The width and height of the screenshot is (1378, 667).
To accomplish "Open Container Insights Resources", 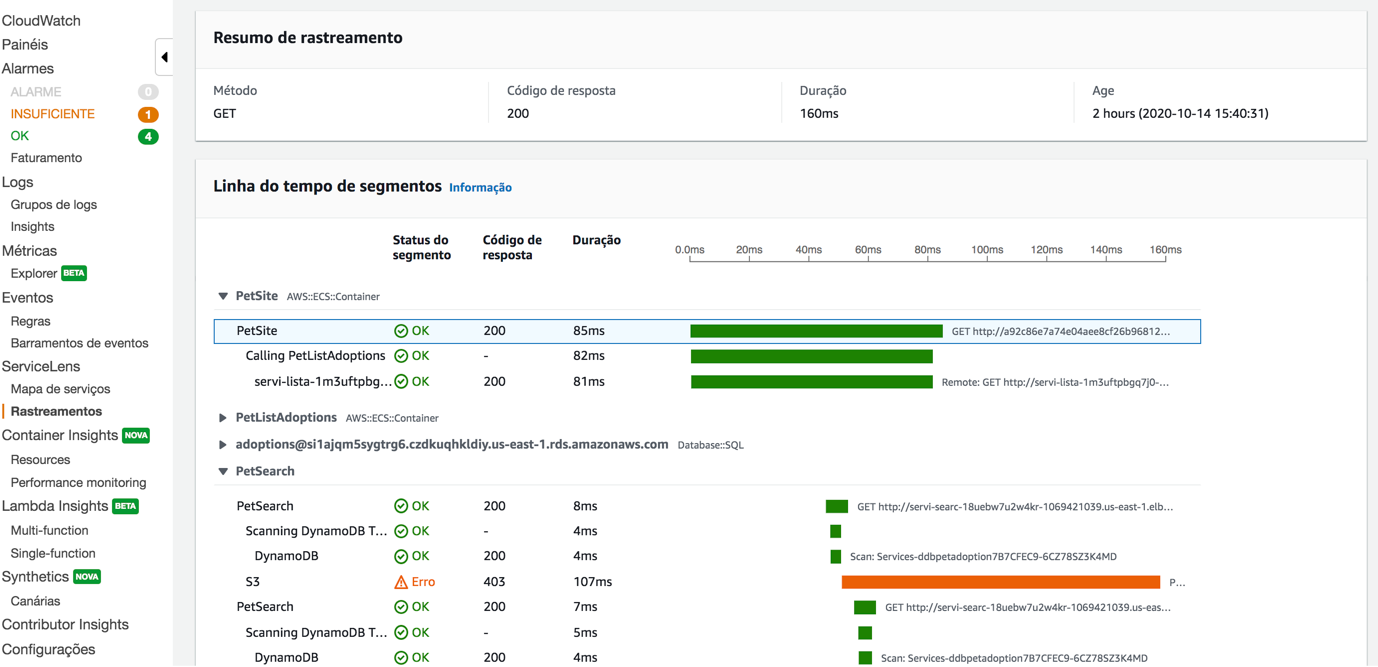I will coord(40,460).
